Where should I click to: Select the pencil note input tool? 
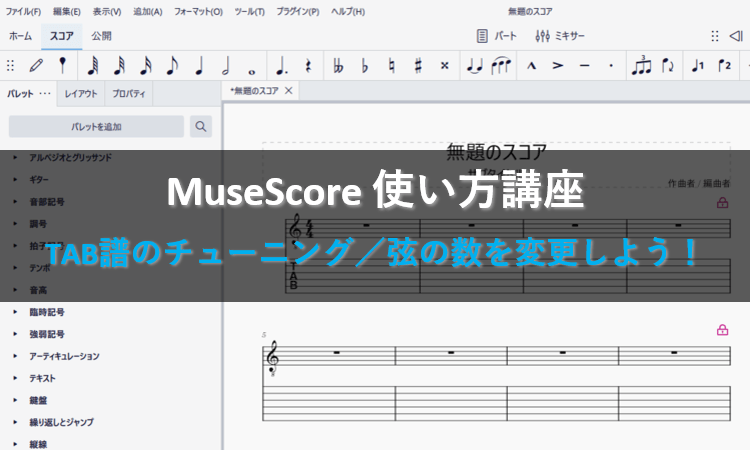[x=36, y=66]
